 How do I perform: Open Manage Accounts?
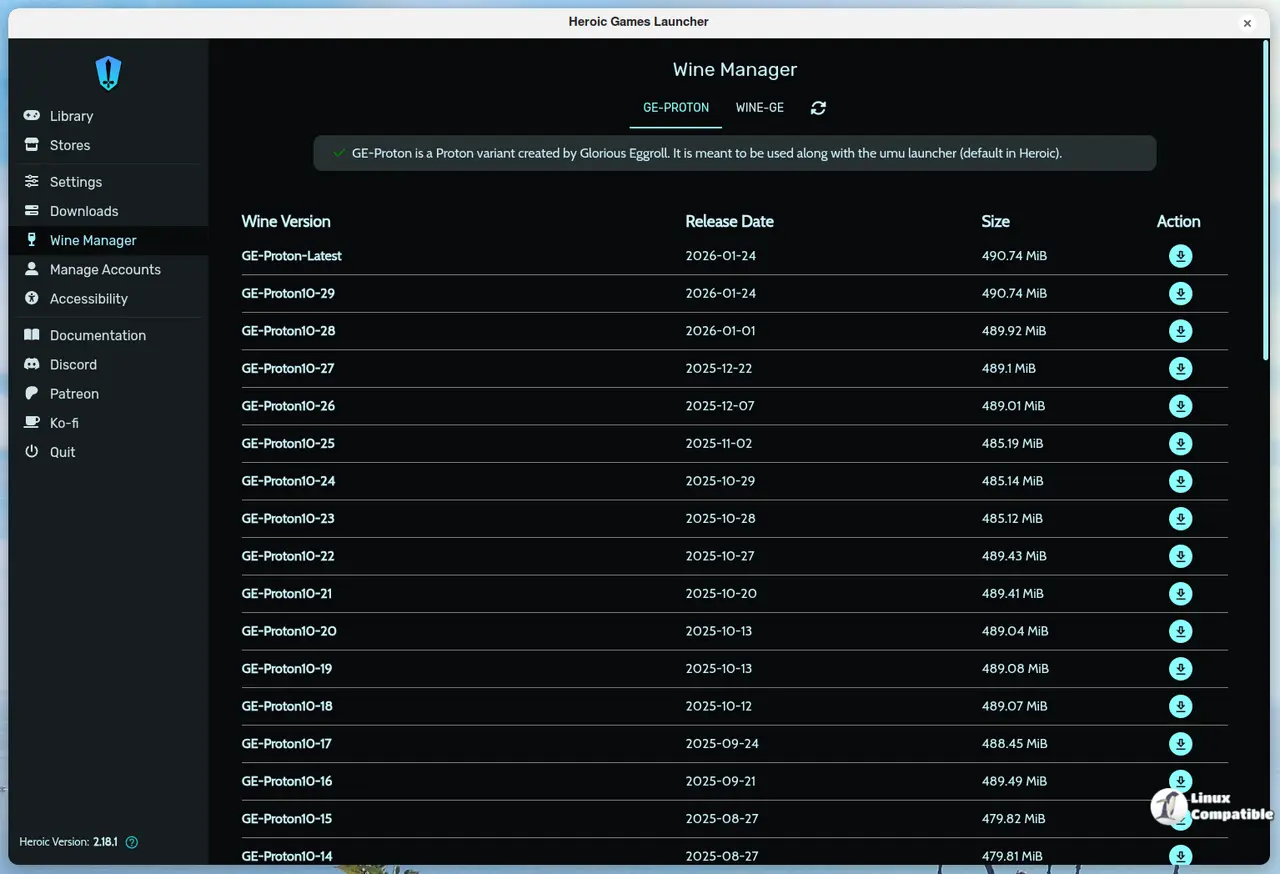(105, 269)
